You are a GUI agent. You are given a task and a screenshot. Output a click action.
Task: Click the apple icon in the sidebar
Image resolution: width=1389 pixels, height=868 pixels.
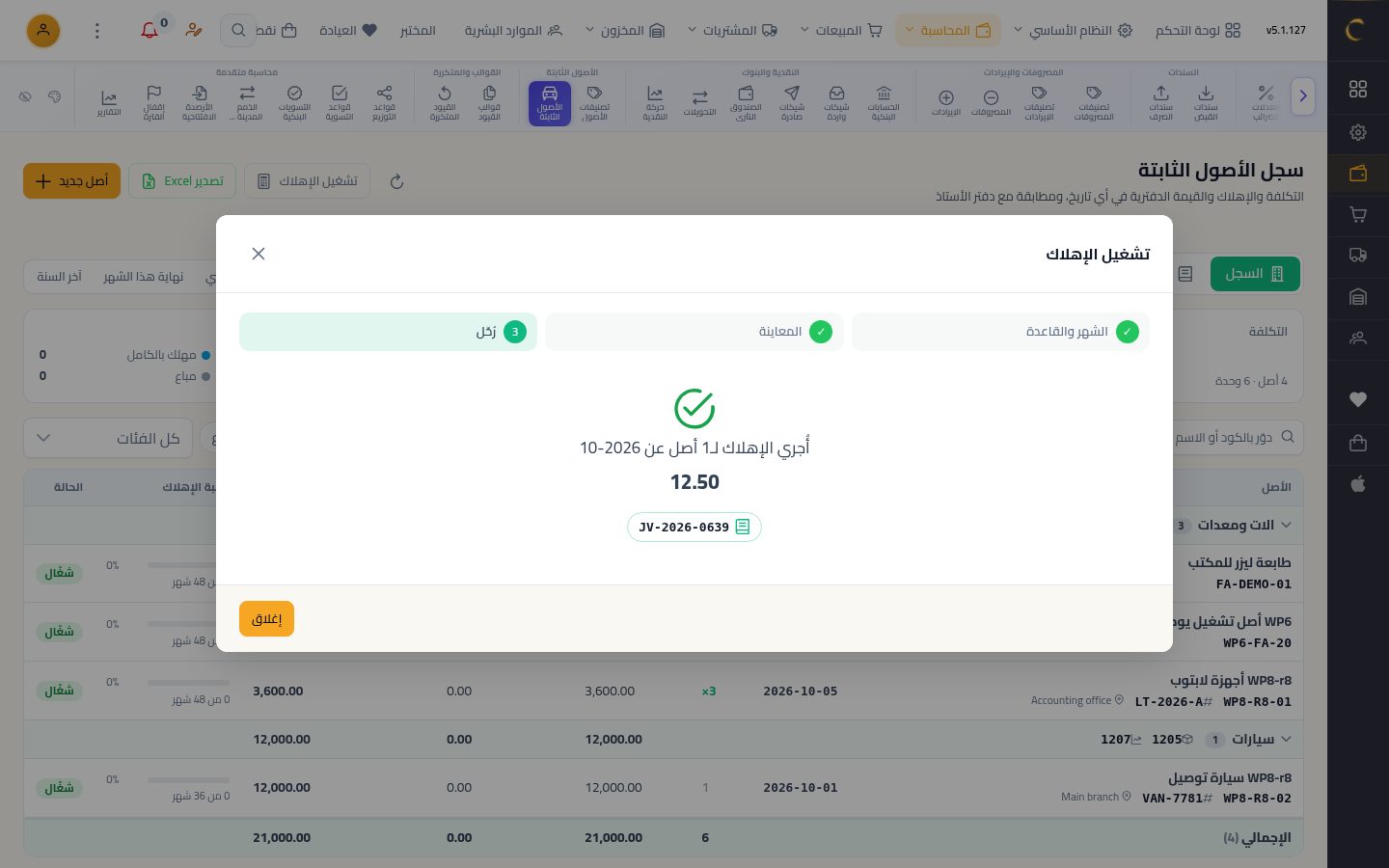1358,484
